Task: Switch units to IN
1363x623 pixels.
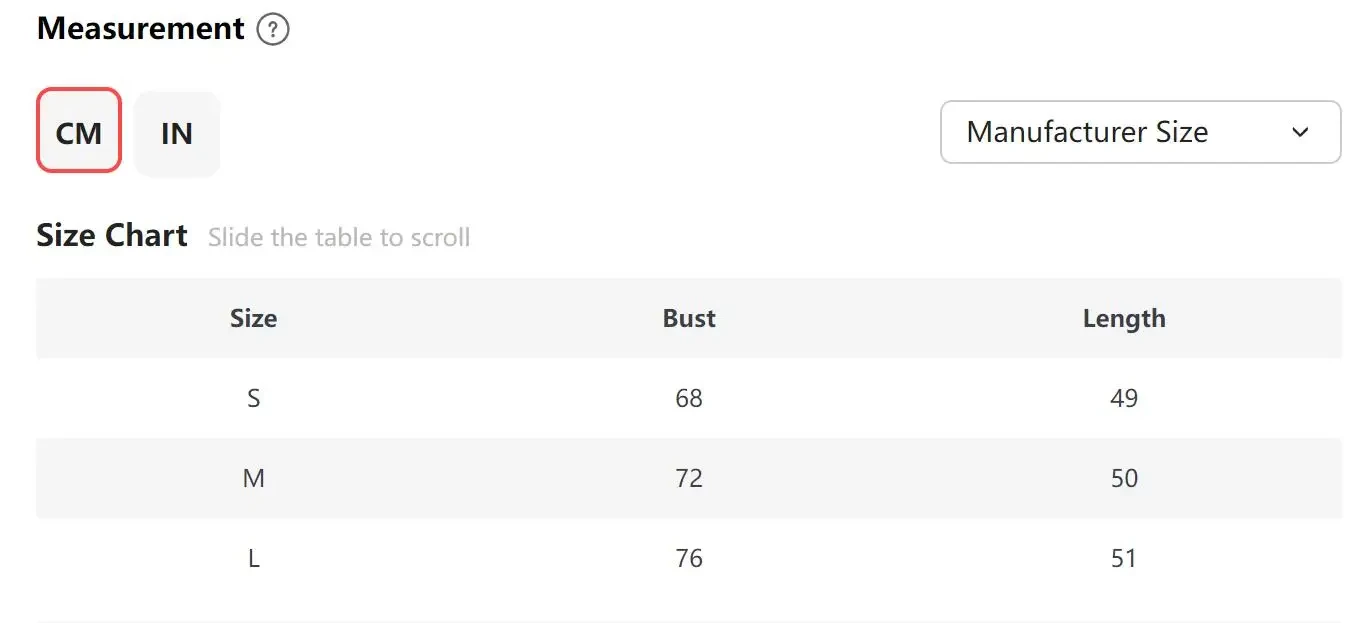Action: point(177,134)
